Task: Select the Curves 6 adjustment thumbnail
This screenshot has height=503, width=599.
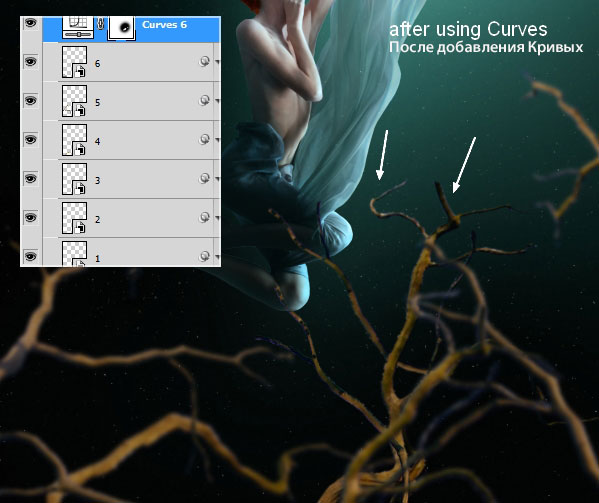Action: [78, 27]
